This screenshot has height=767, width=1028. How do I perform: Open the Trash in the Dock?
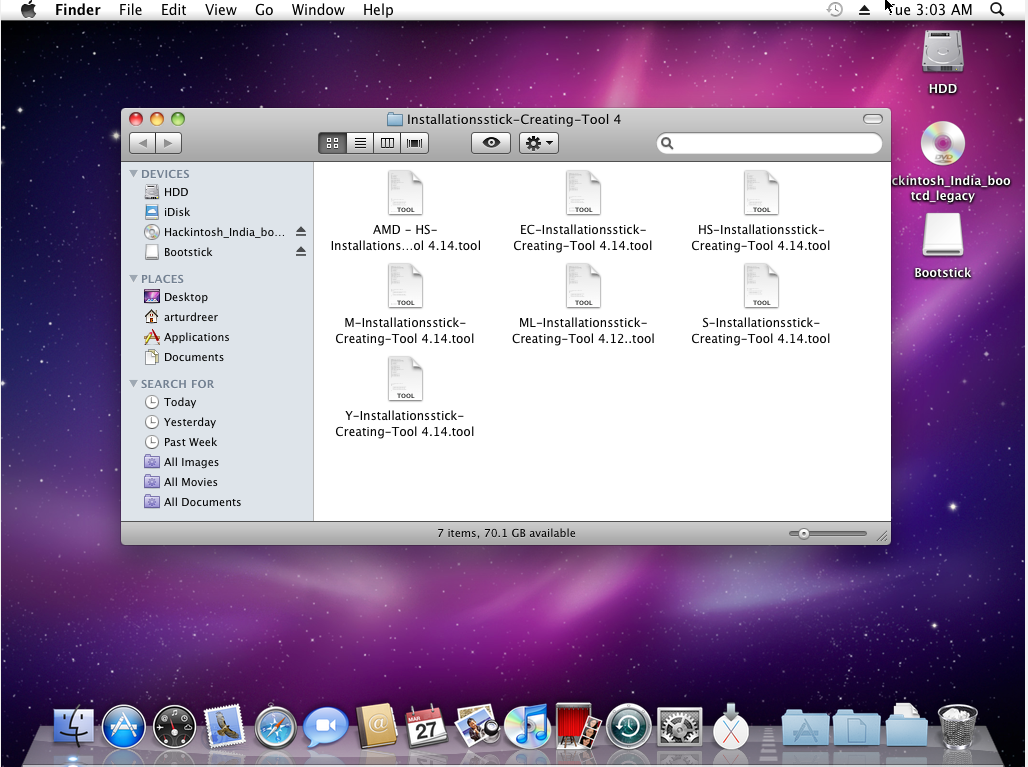coord(957,727)
